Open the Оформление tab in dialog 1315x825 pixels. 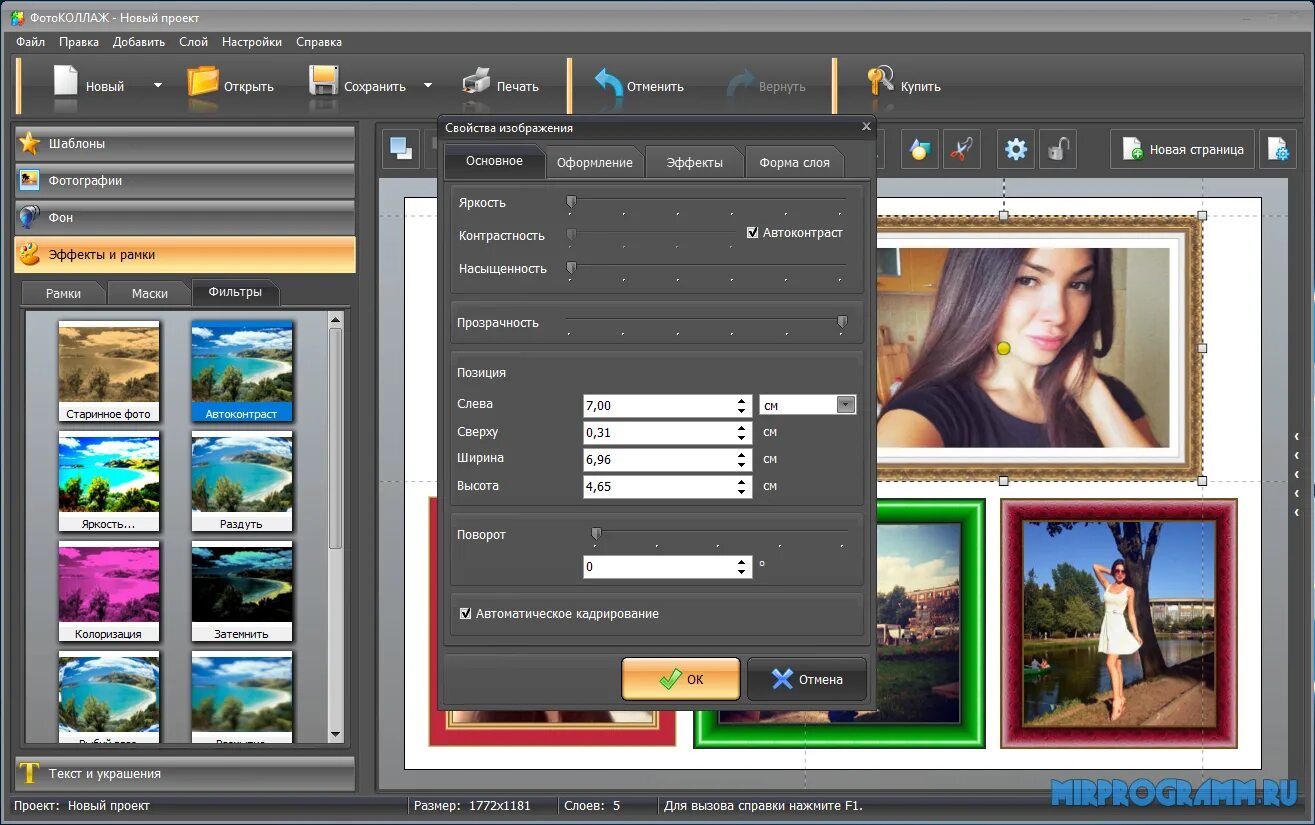pos(595,162)
